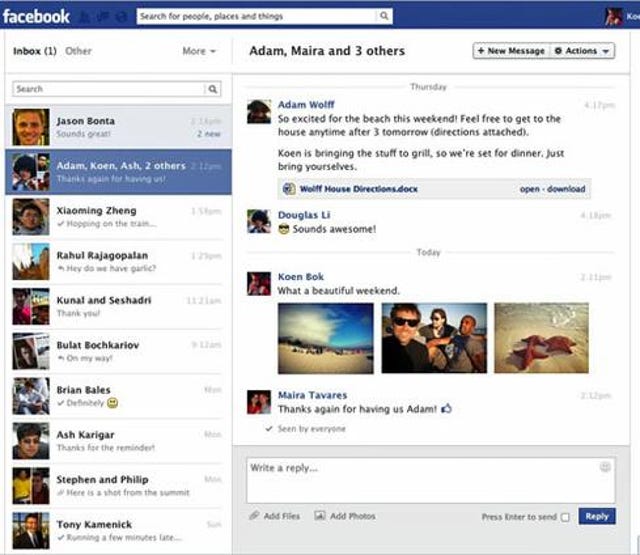The image size is (640, 555).
Task: Click the Add Files paperclip icon
Action: coord(254,515)
